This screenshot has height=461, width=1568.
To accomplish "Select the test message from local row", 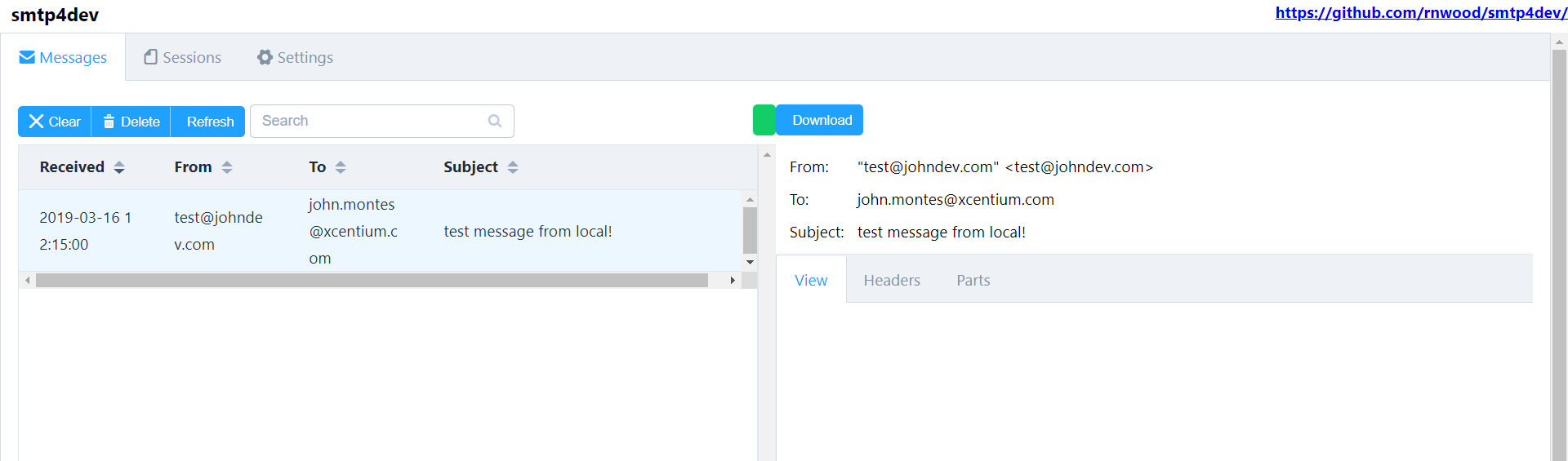I will [x=381, y=231].
